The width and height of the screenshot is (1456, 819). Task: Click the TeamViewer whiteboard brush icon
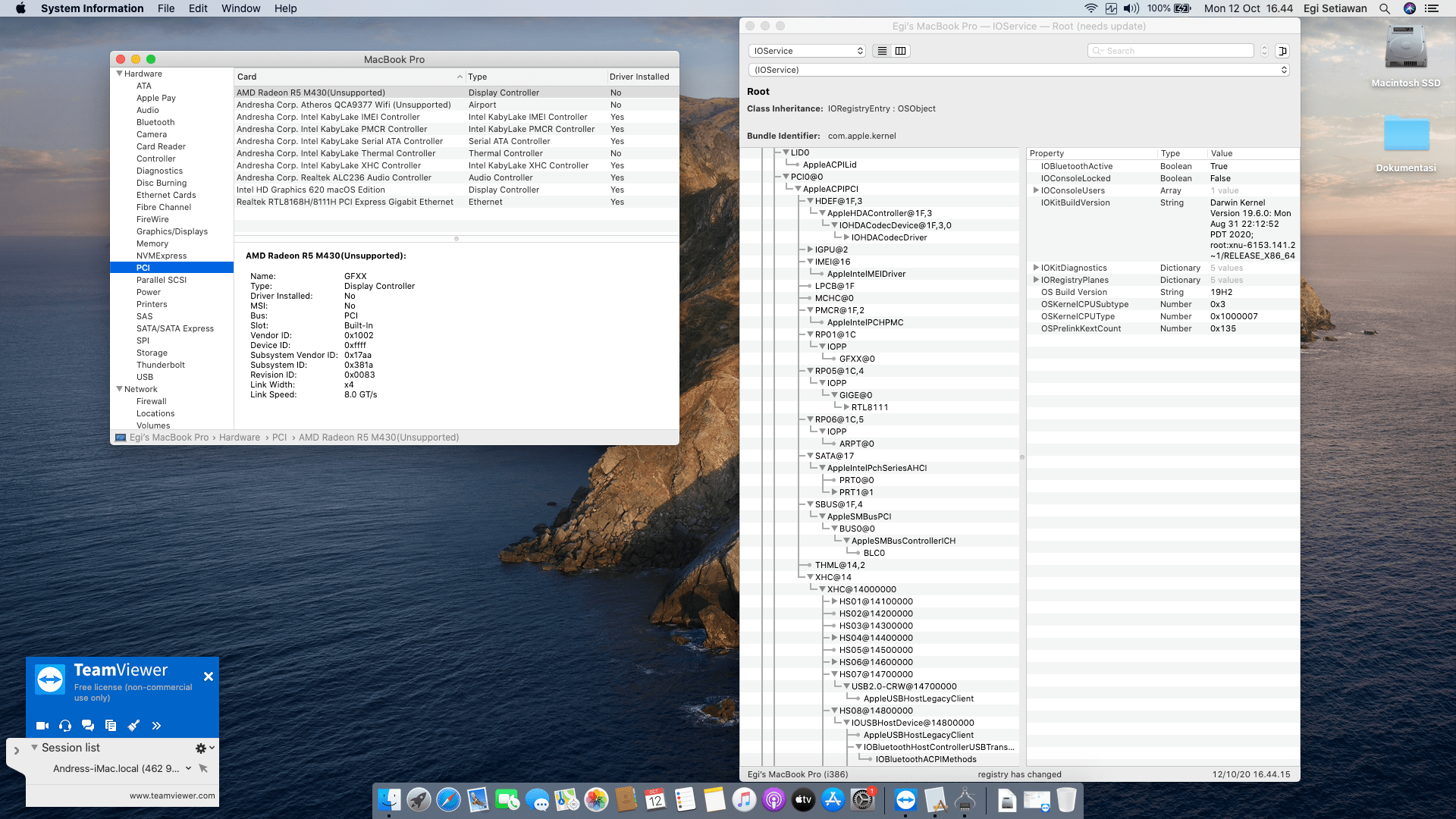pos(133,726)
